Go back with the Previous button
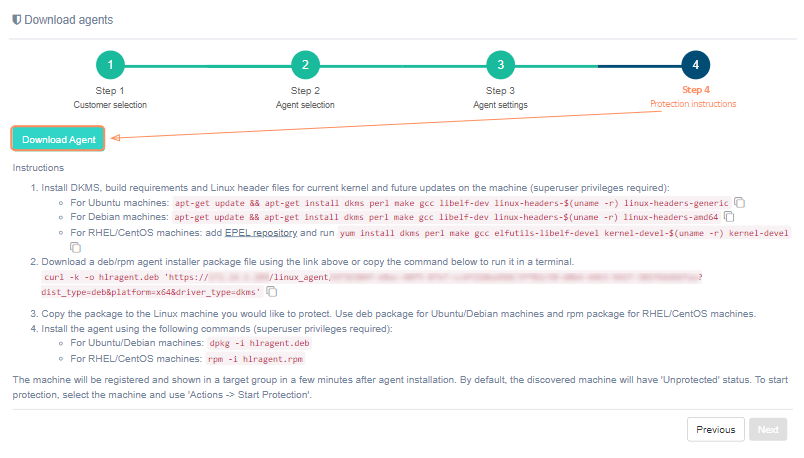Viewport: 804px width, 458px height. coord(715,429)
